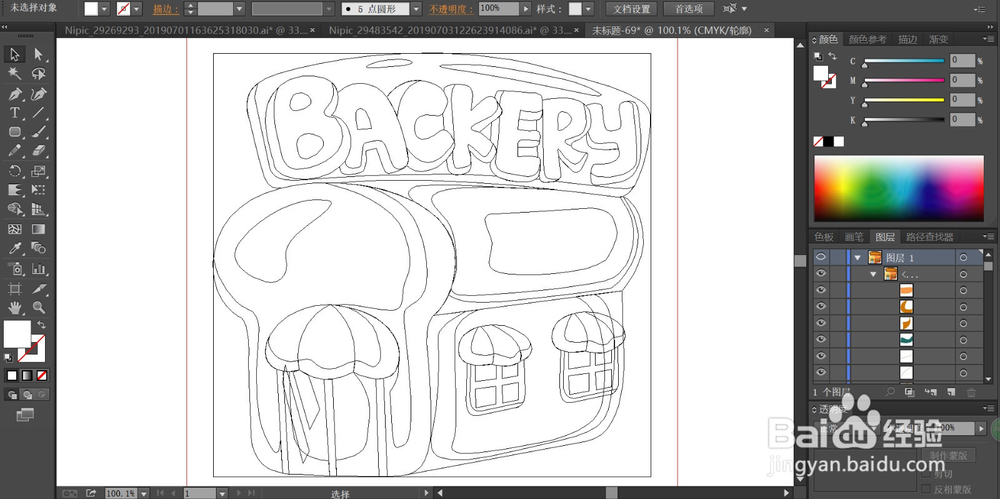Hide the teal wave shape layer
This screenshot has width=1000, height=499.
pyautogui.click(x=821, y=339)
